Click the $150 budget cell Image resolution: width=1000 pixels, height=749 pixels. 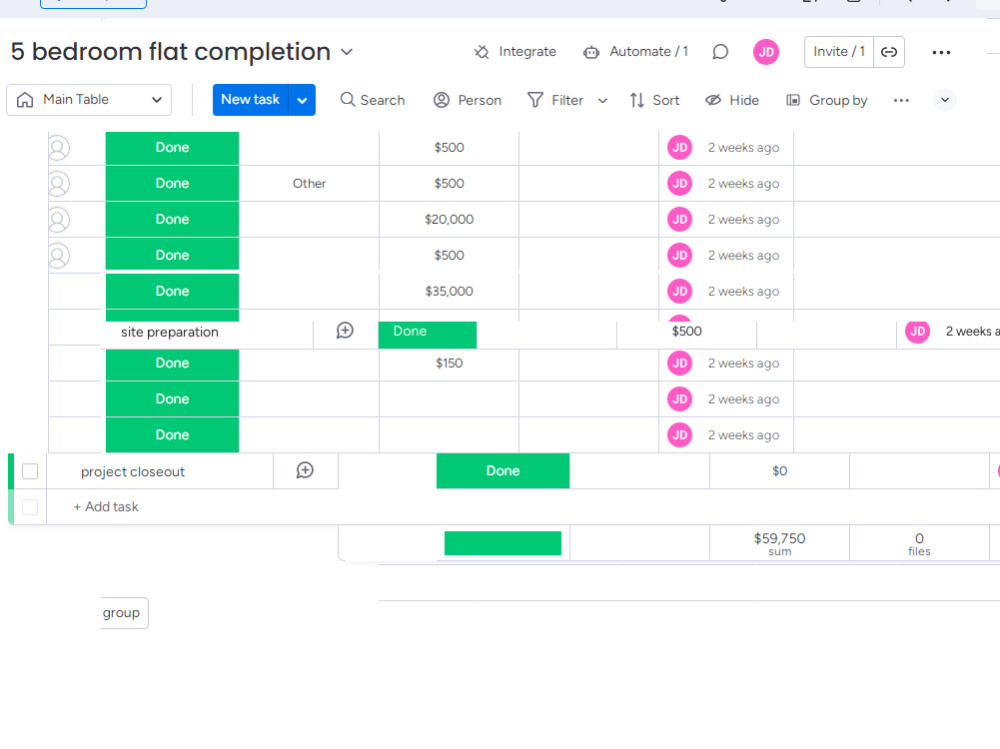point(449,363)
